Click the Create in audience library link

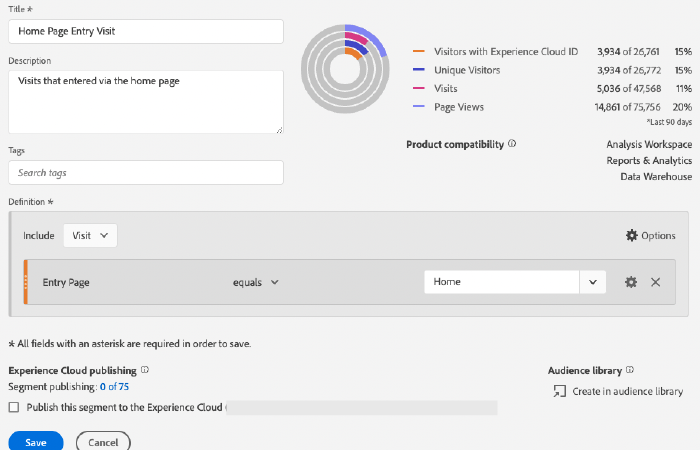pyautogui.click(x=628, y=392)
